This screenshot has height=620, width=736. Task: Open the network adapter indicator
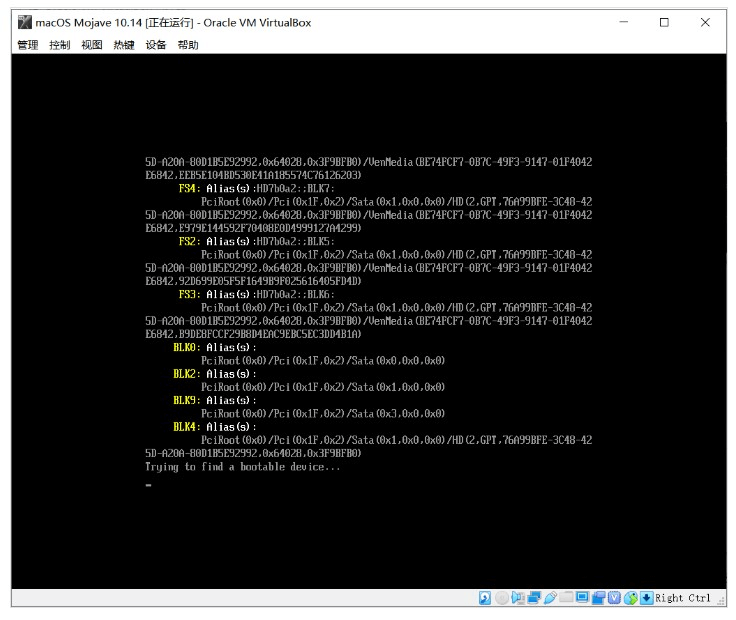[534, 598]
